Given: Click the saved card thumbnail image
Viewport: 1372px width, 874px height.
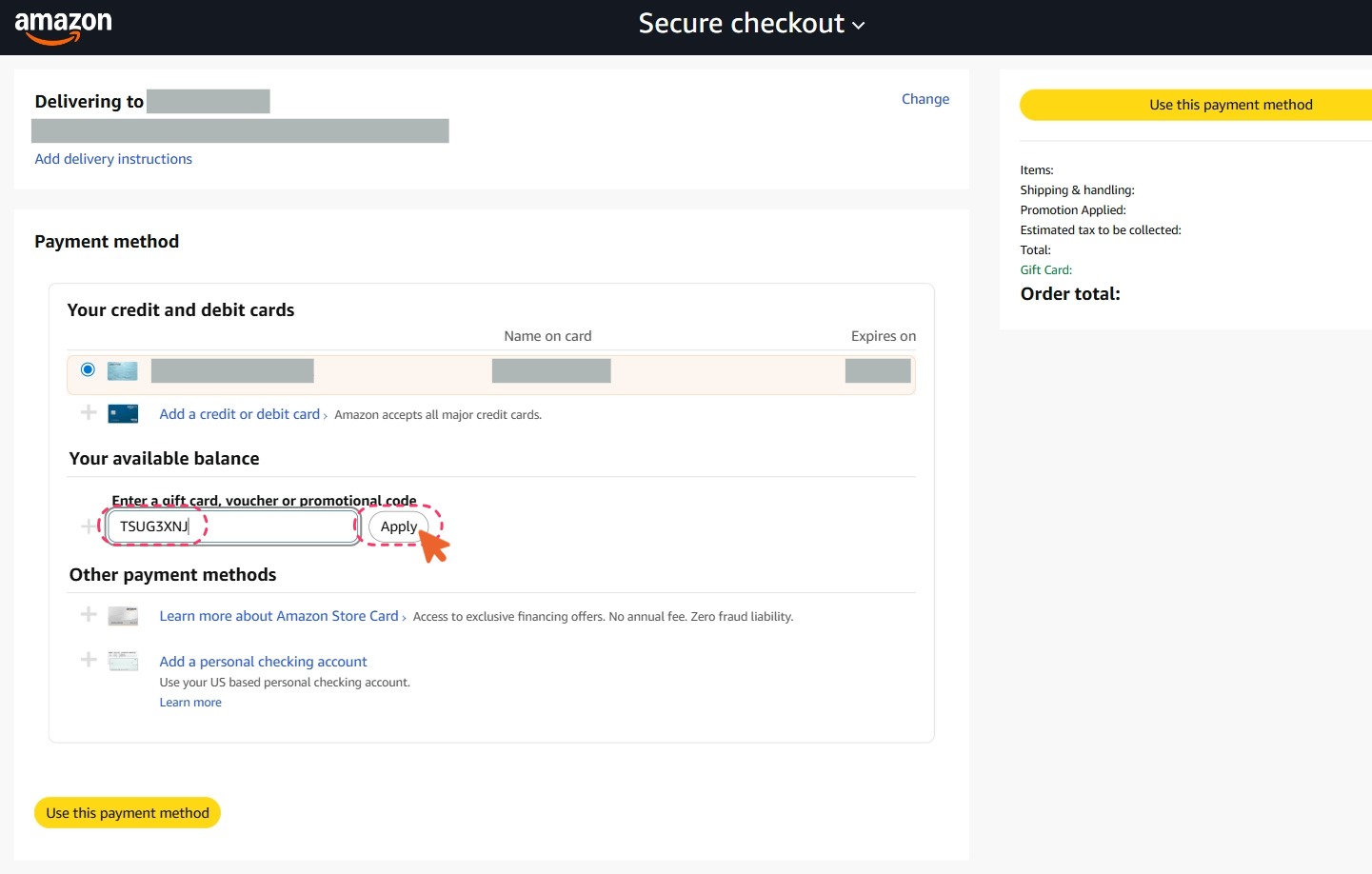Looking at the screenshot, I should [123, 370].
